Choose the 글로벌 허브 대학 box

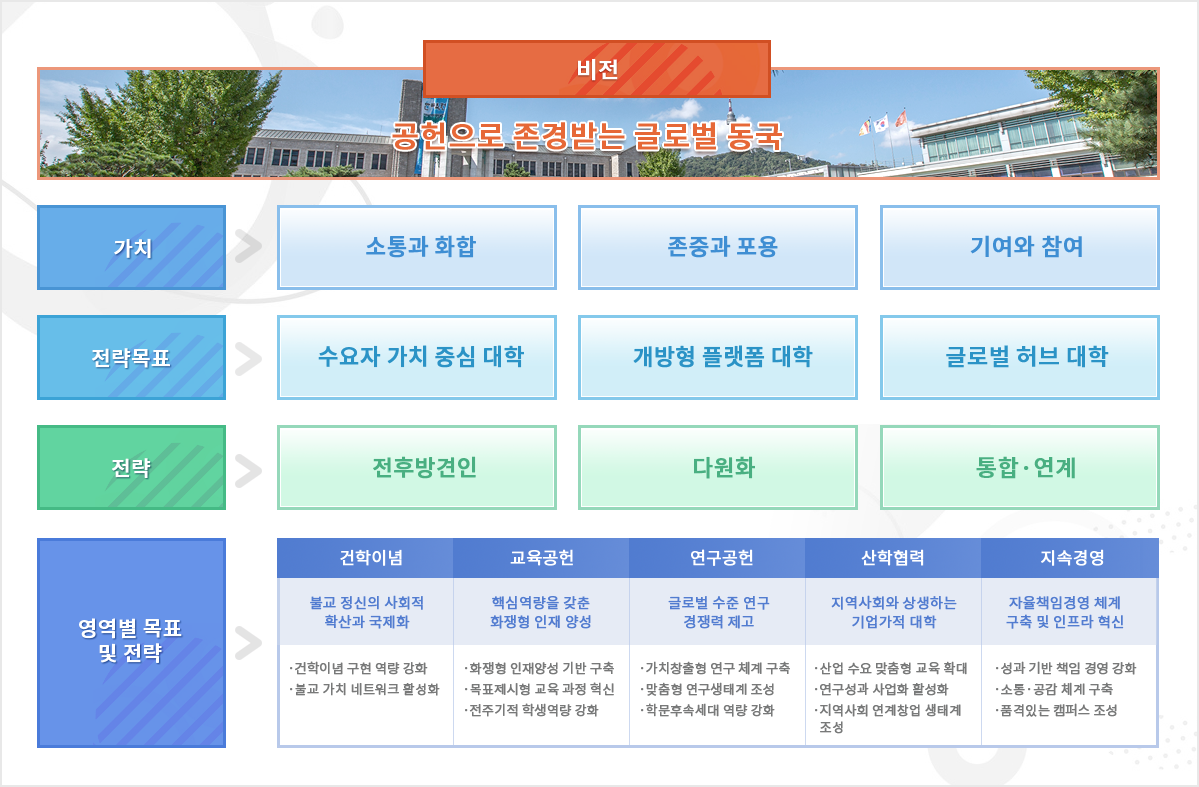pos(1020,357)
